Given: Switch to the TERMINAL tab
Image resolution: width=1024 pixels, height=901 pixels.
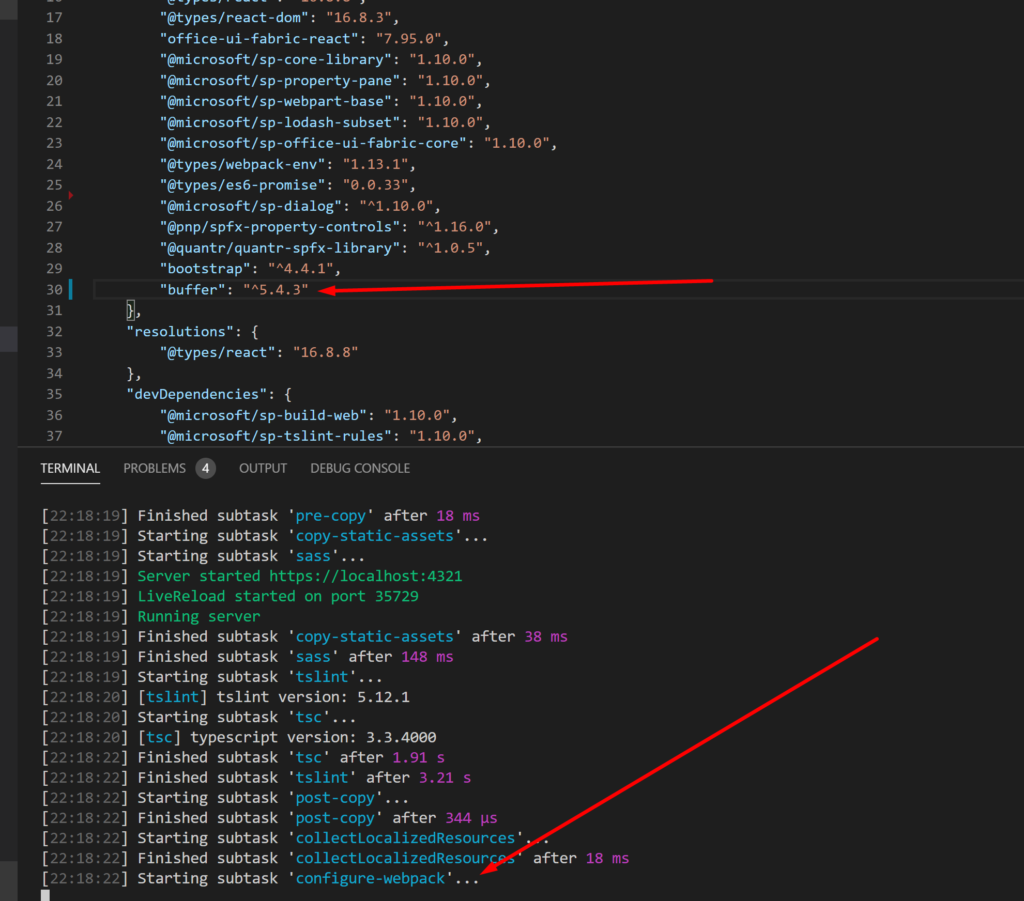Looking at the screenshot, I should pos(70,468).
